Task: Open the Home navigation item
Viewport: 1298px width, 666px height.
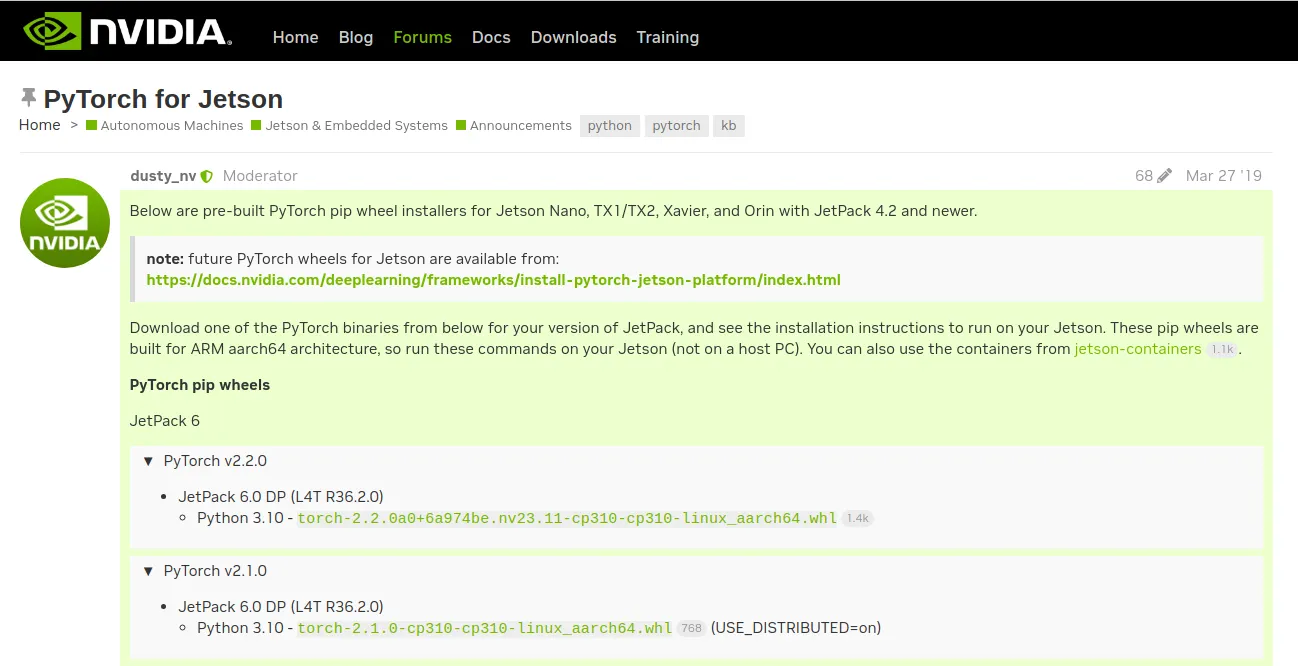Action: pyautogui.click(x=295, y=37)
